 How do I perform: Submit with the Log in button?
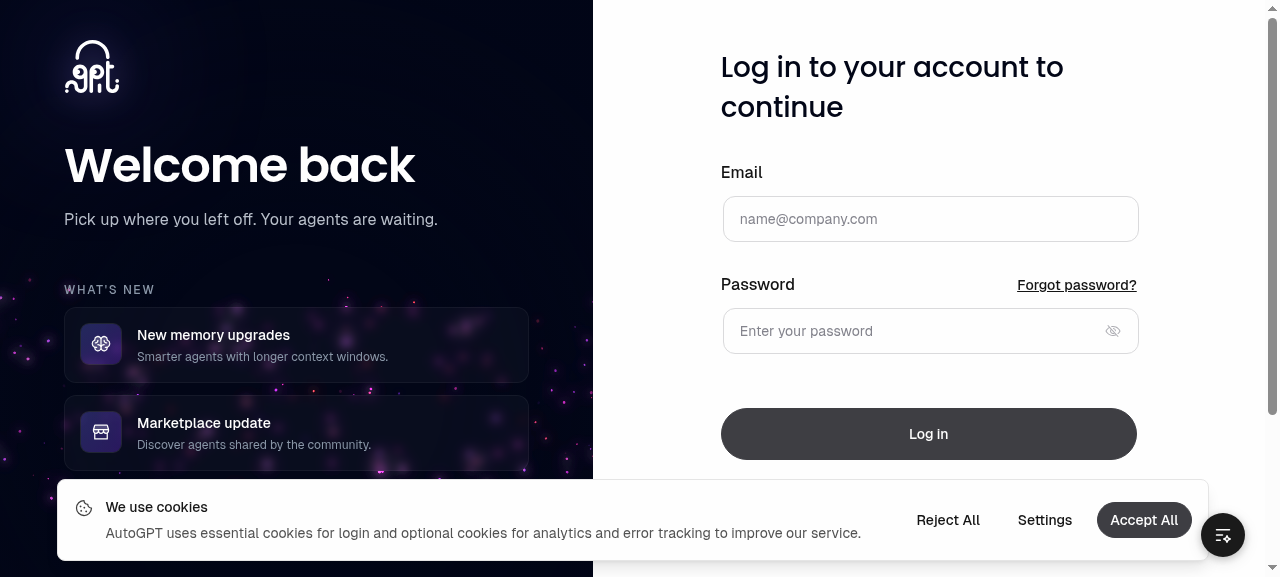coord(929,434)
